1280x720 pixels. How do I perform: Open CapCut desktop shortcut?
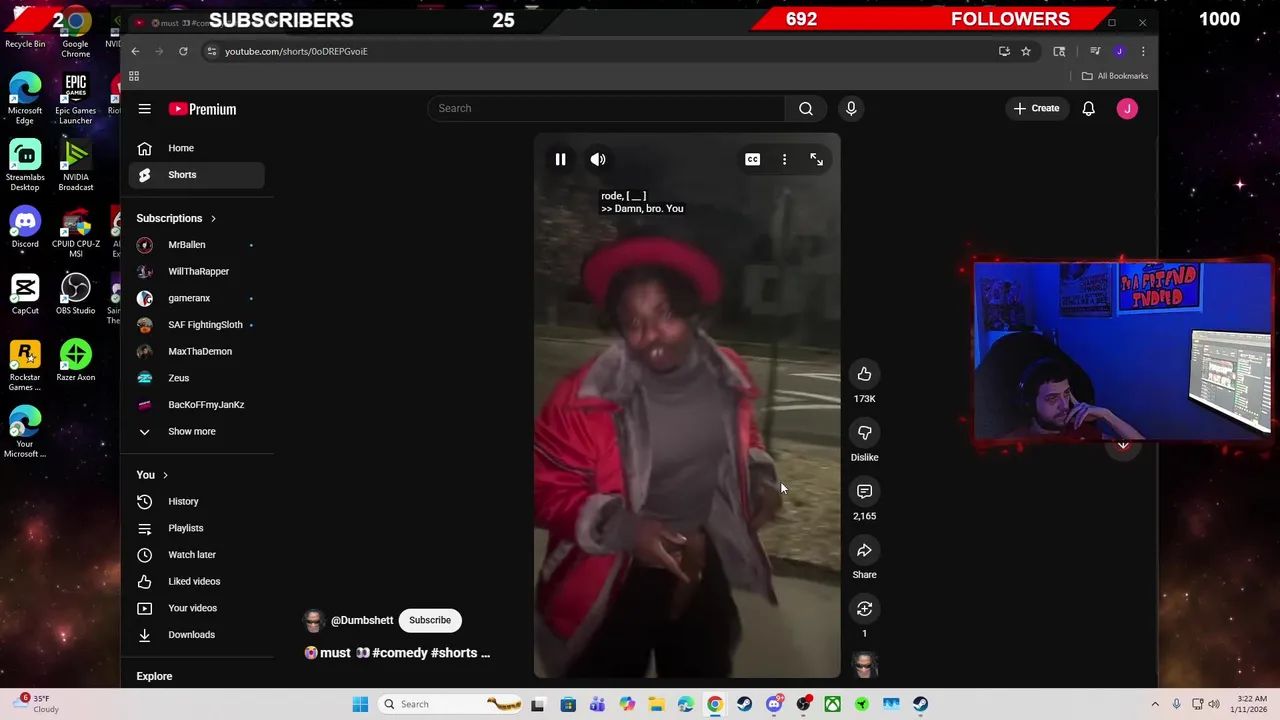pyautogui.click(x=25, y=295)
